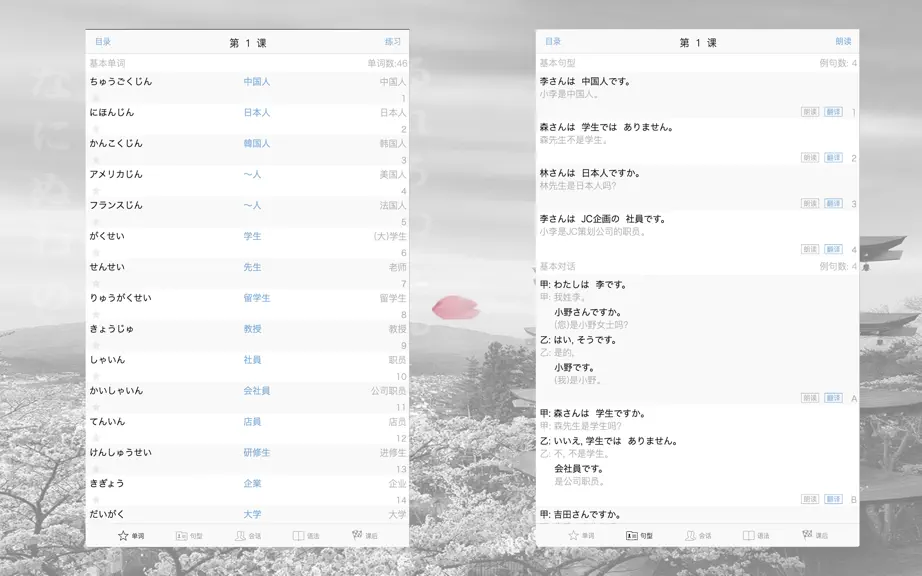Click 朗读 for sentence 2 森さんは学生では

pos(810,158)
